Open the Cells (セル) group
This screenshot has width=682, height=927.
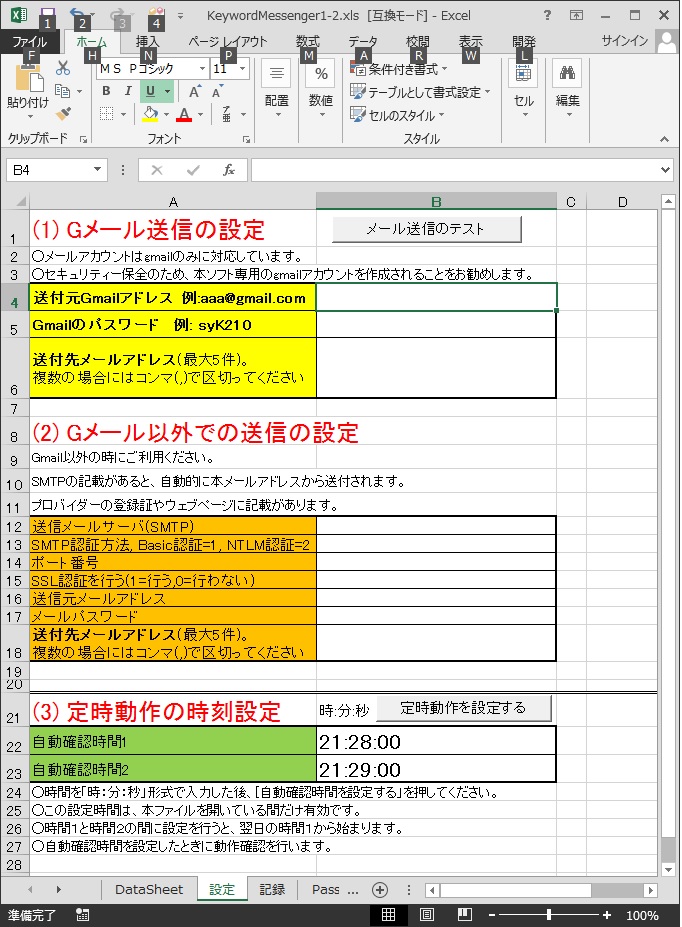pos(524,89)
